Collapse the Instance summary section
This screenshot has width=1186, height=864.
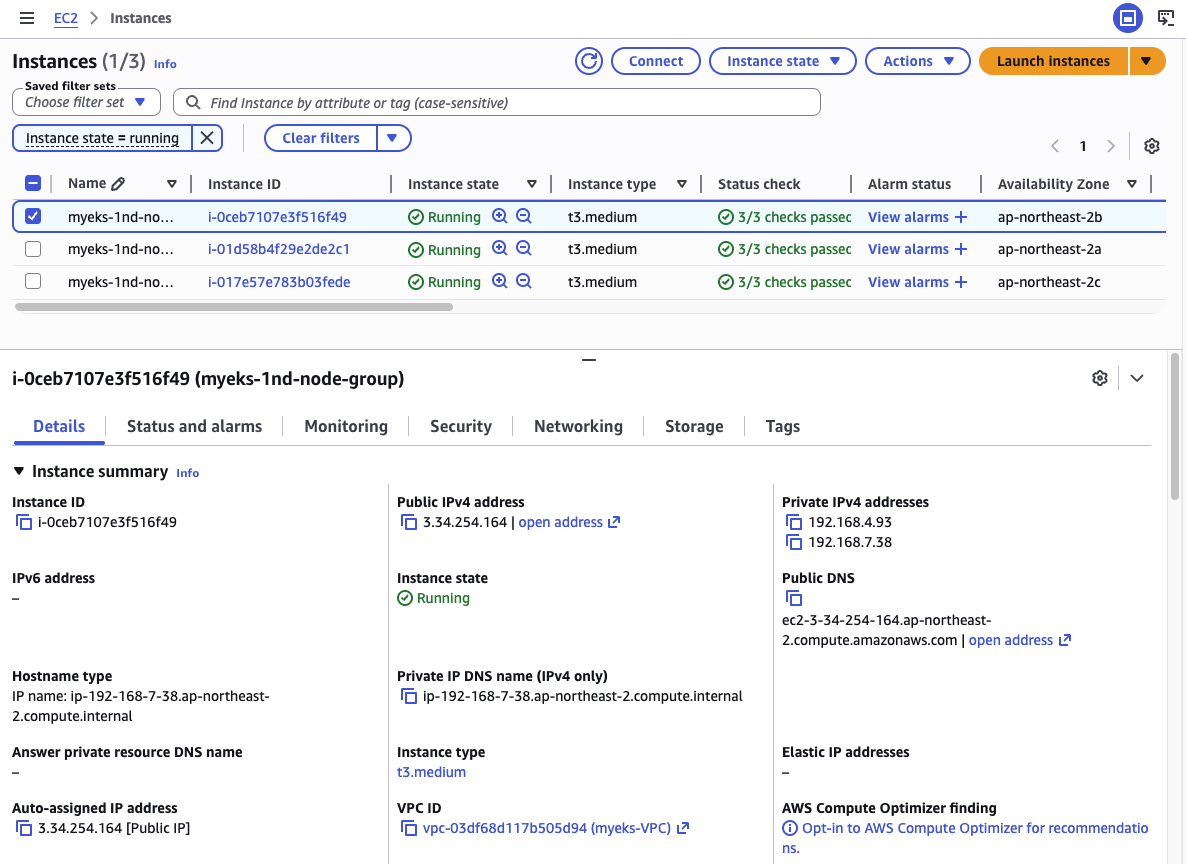click(x=19, y=471)
